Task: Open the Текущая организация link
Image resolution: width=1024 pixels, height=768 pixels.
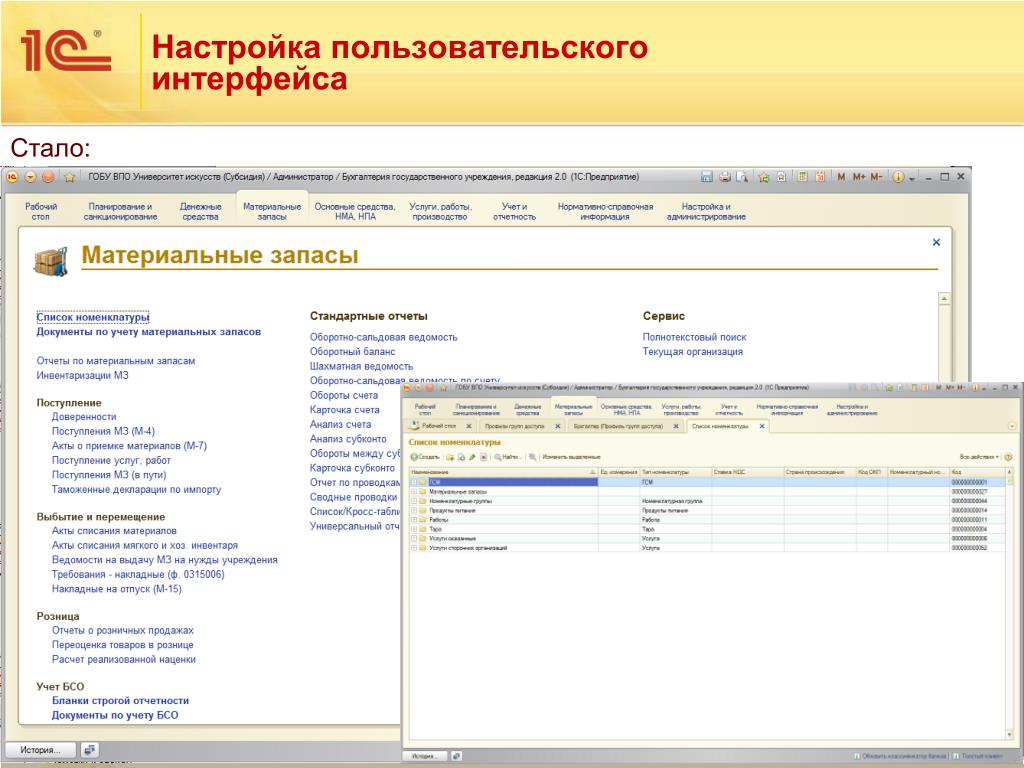Action: click(693, 352)
